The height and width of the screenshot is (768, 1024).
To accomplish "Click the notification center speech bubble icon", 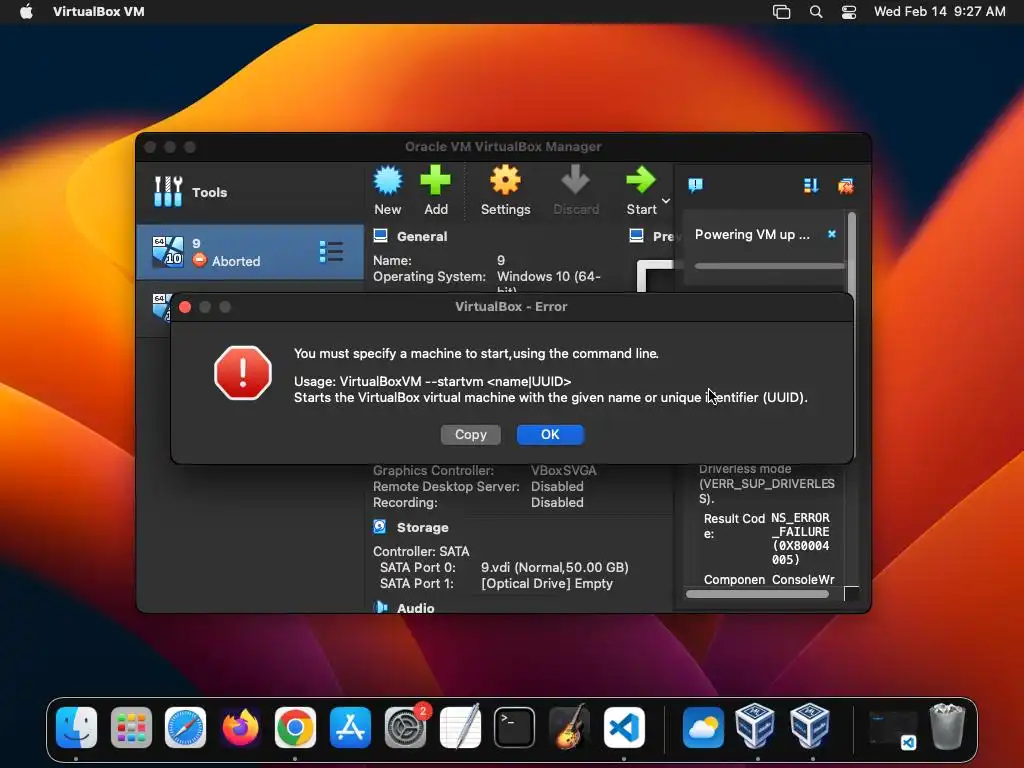I will tap(696, 185).
